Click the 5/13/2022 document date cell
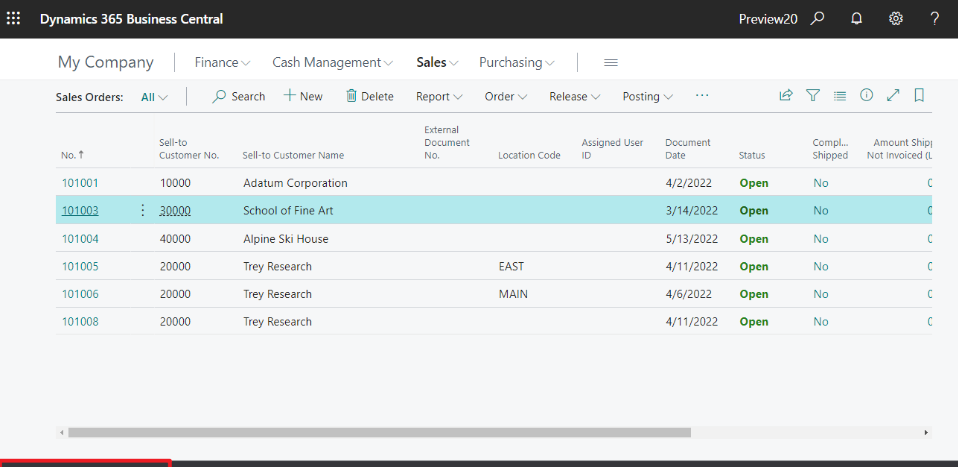 (x=692, y=238)
